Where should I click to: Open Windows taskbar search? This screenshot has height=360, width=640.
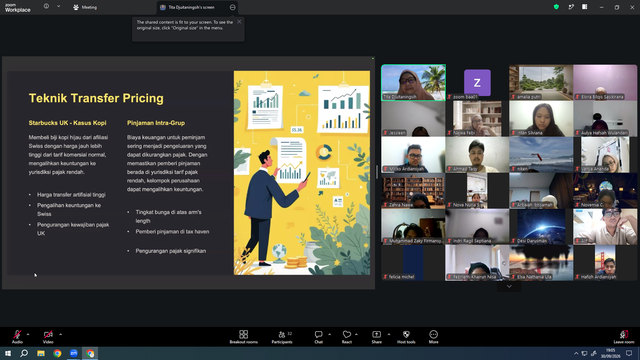pyautogui.click(x=24, y=353)
